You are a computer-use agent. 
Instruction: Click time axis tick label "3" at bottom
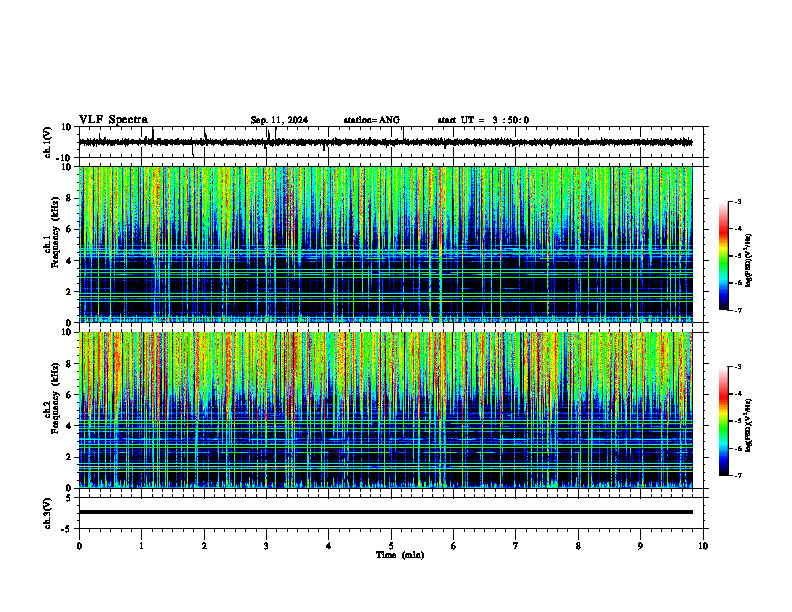click(266, 546)
